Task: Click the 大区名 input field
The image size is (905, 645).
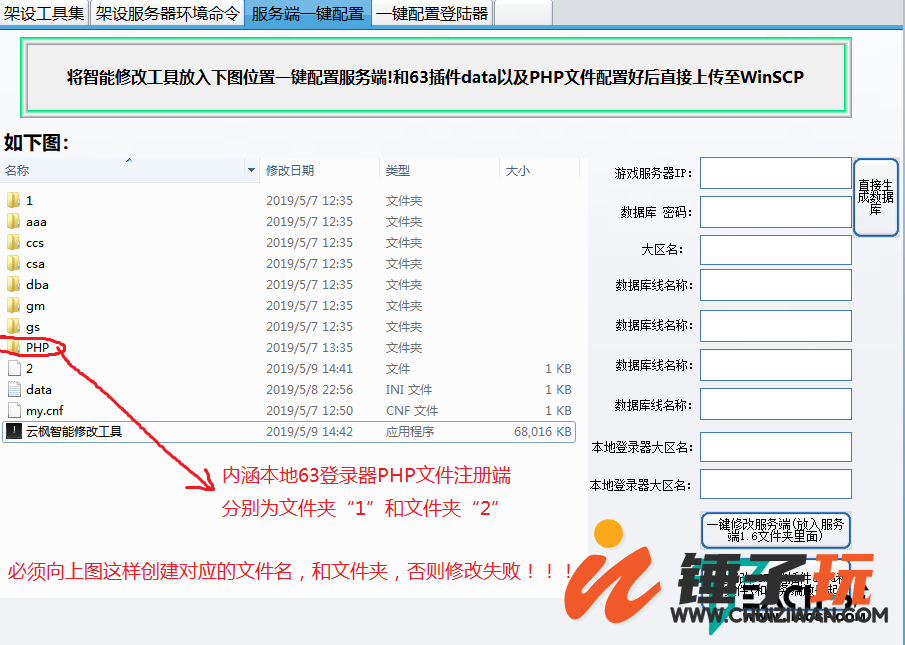Action: click(x=775, y=250)
